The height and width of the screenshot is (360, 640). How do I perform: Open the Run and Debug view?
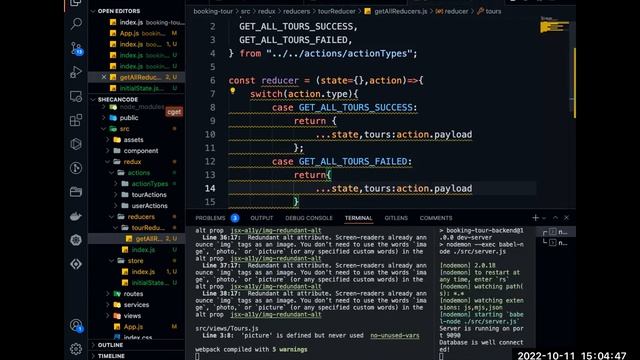(76, 72)
